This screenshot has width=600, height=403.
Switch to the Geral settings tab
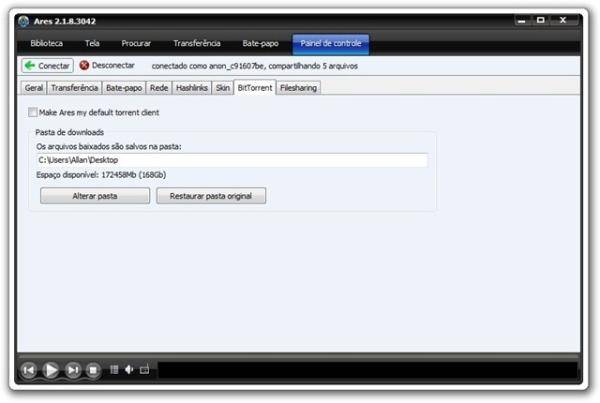(34, 88)
